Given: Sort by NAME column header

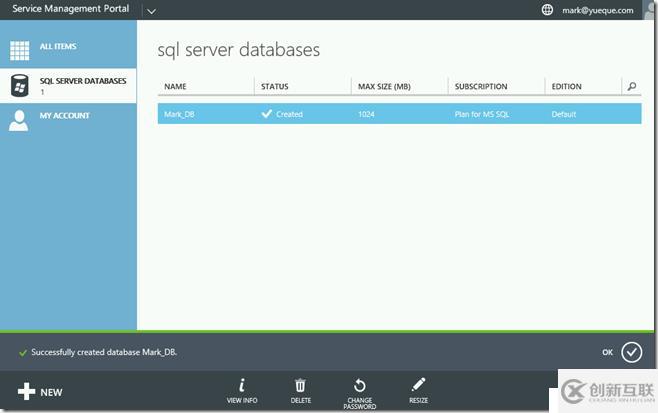Looking at the screenshot, I should click(175, 86).
